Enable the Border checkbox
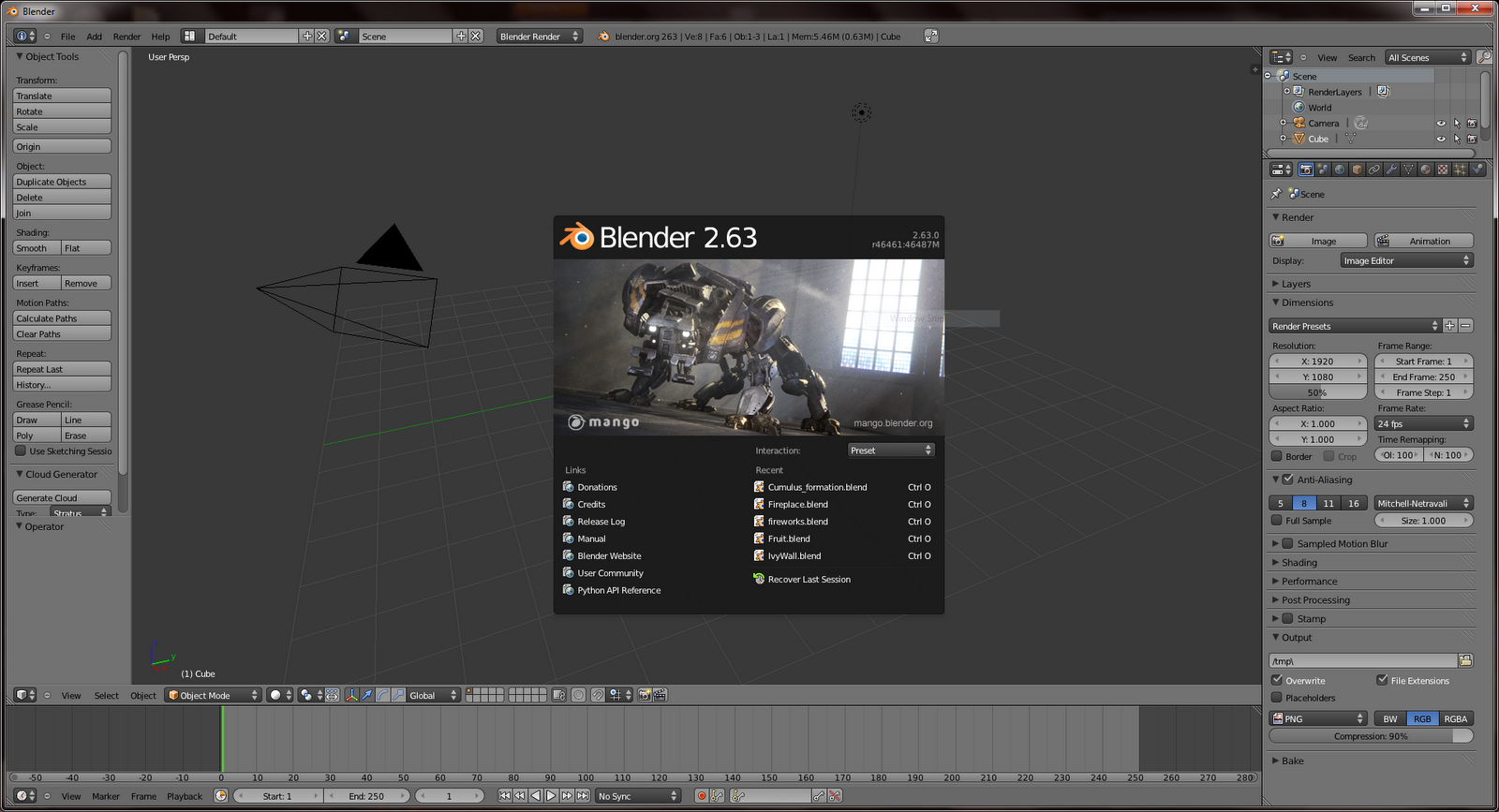Image resolution: width=1499 pixels, height=812 pixels. coord(1276,456)
